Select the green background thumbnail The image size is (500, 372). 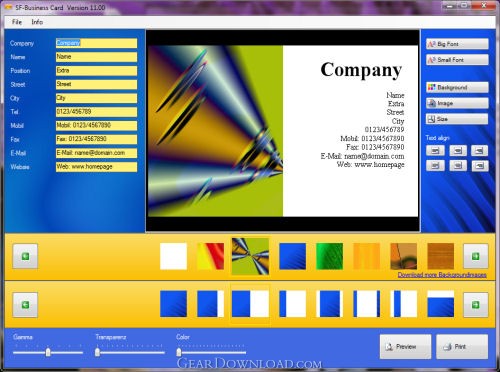click(x=329, y=256)
